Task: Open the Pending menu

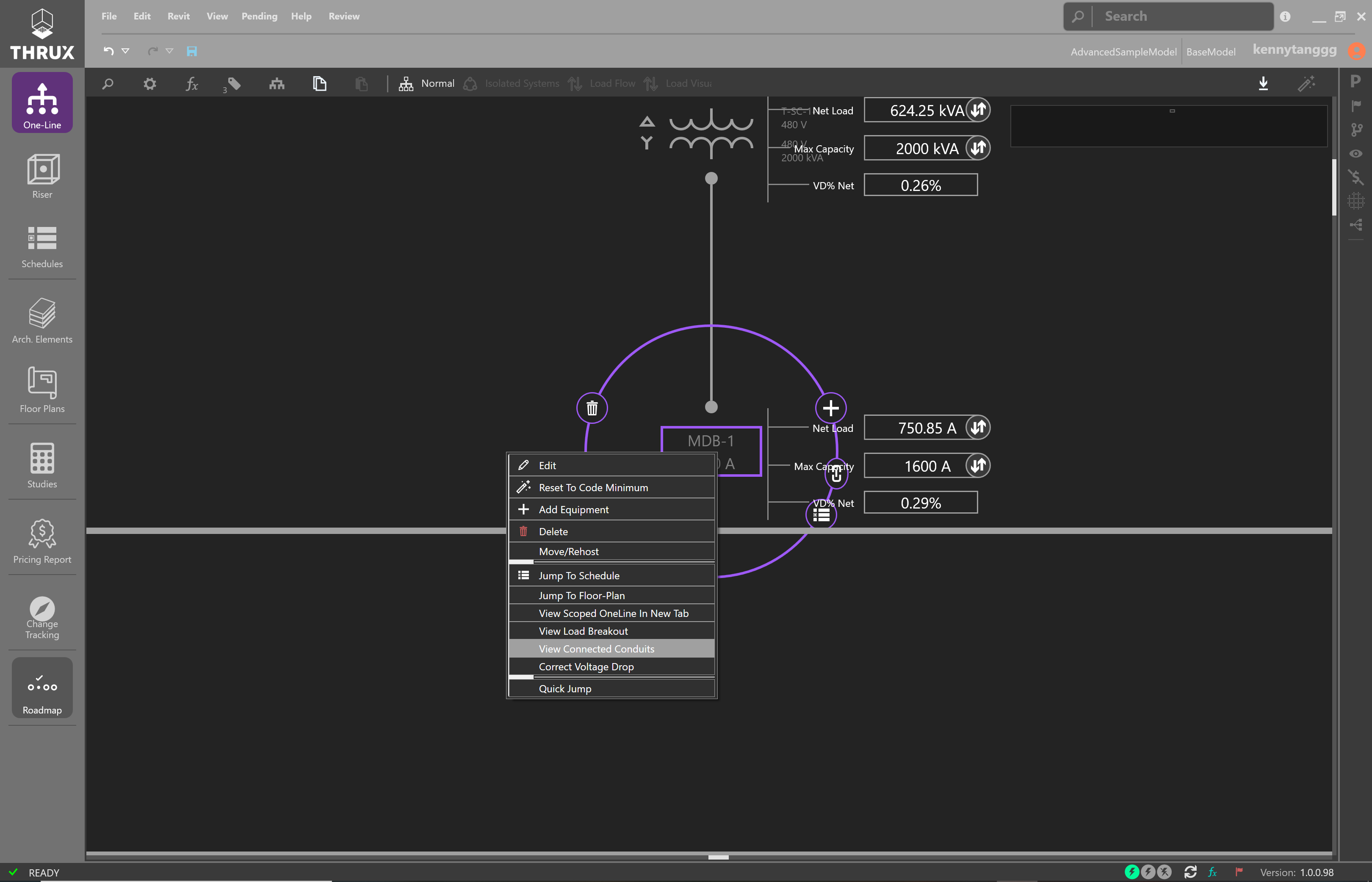Action: click(260, 17)
